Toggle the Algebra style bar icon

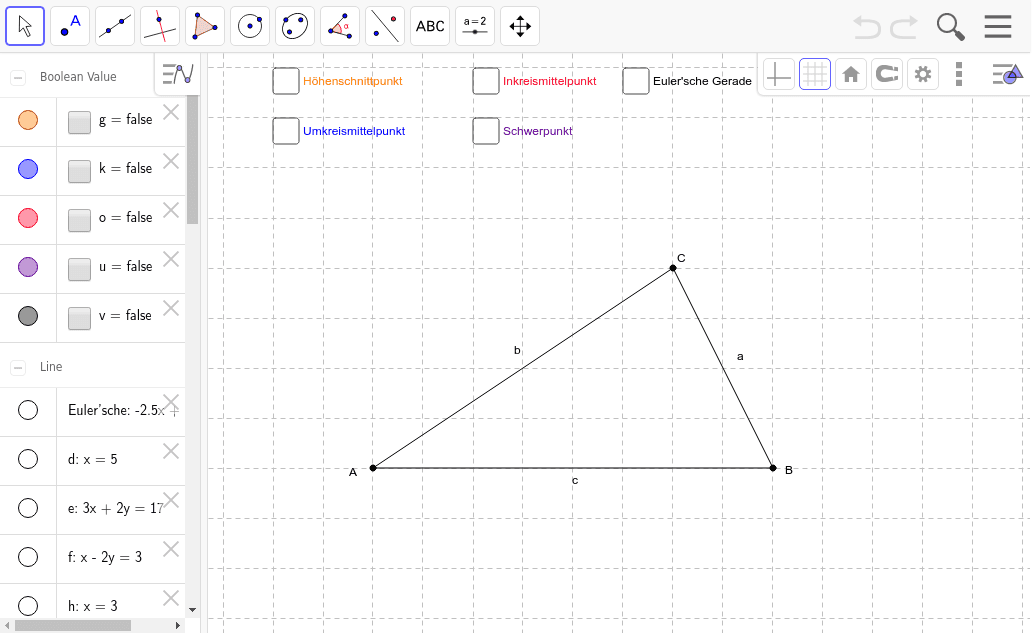(x=178, y=74)
